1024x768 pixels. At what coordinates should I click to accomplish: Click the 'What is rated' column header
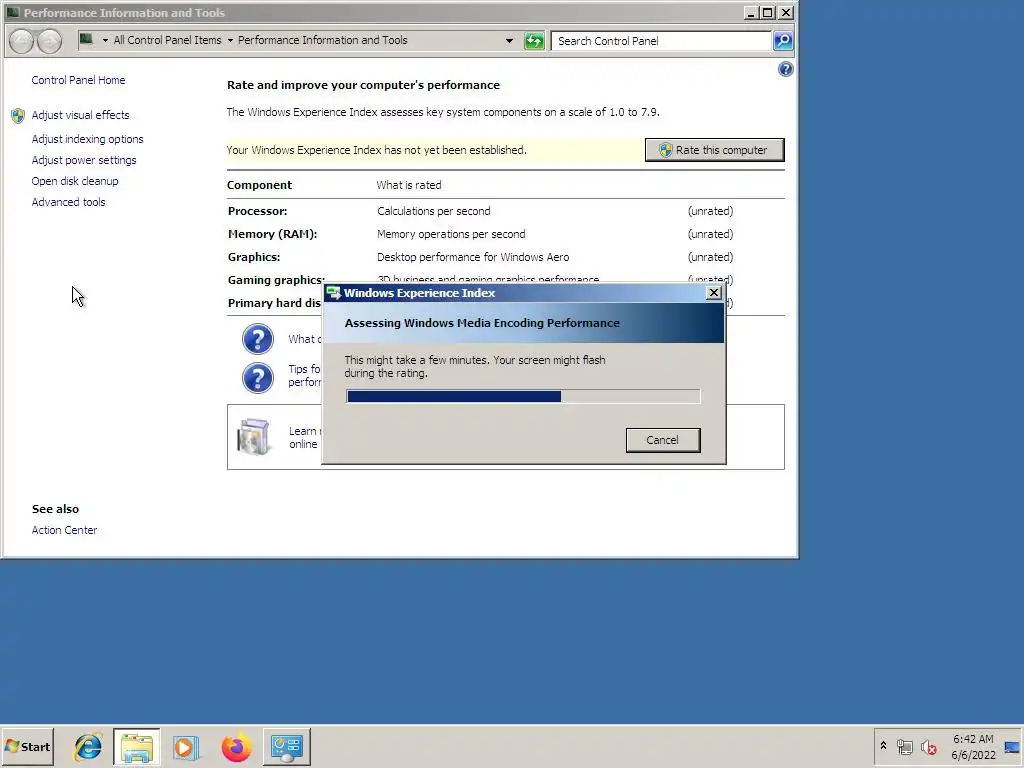coord(409,185)
